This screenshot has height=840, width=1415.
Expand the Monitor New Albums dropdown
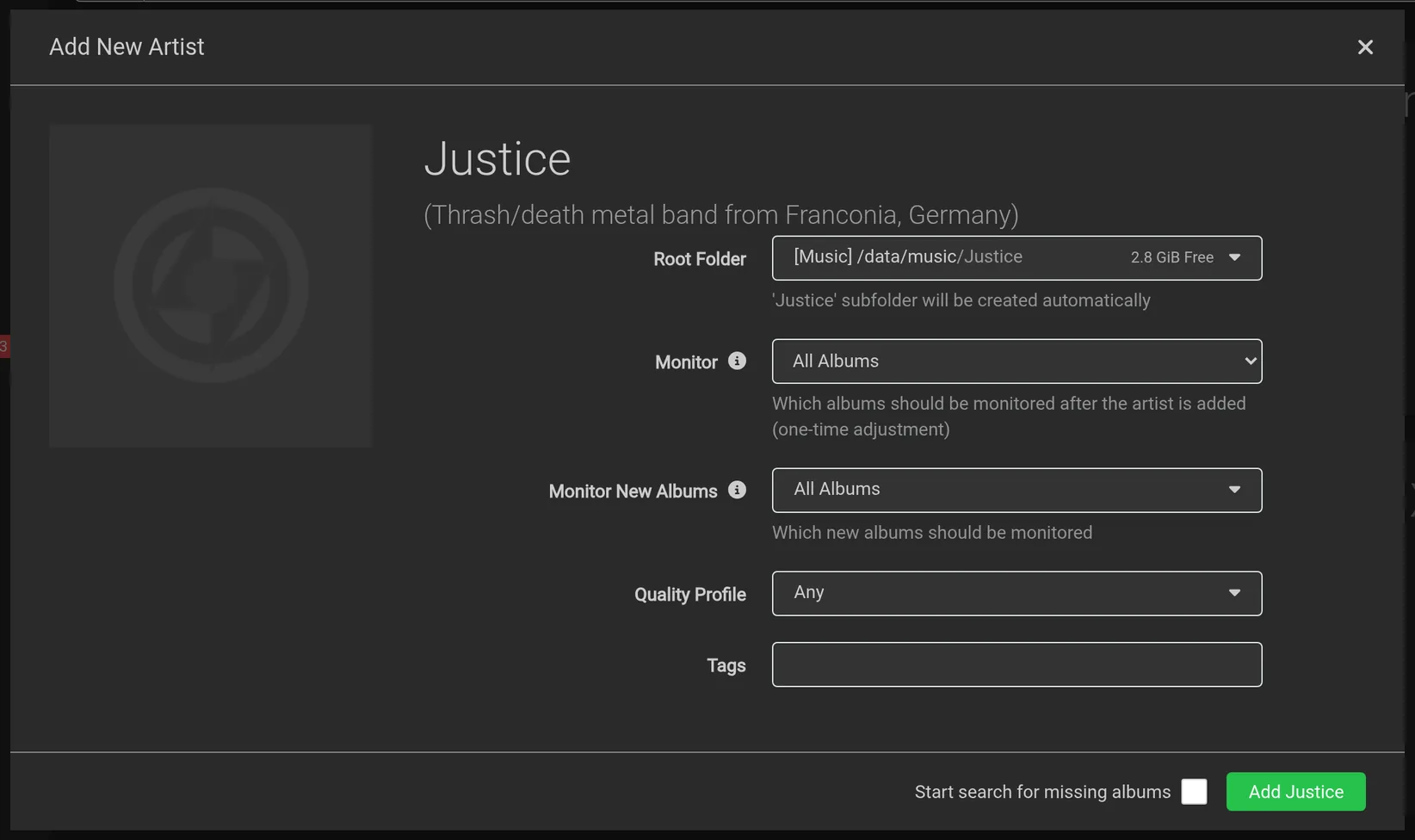tap(1016, 490)
